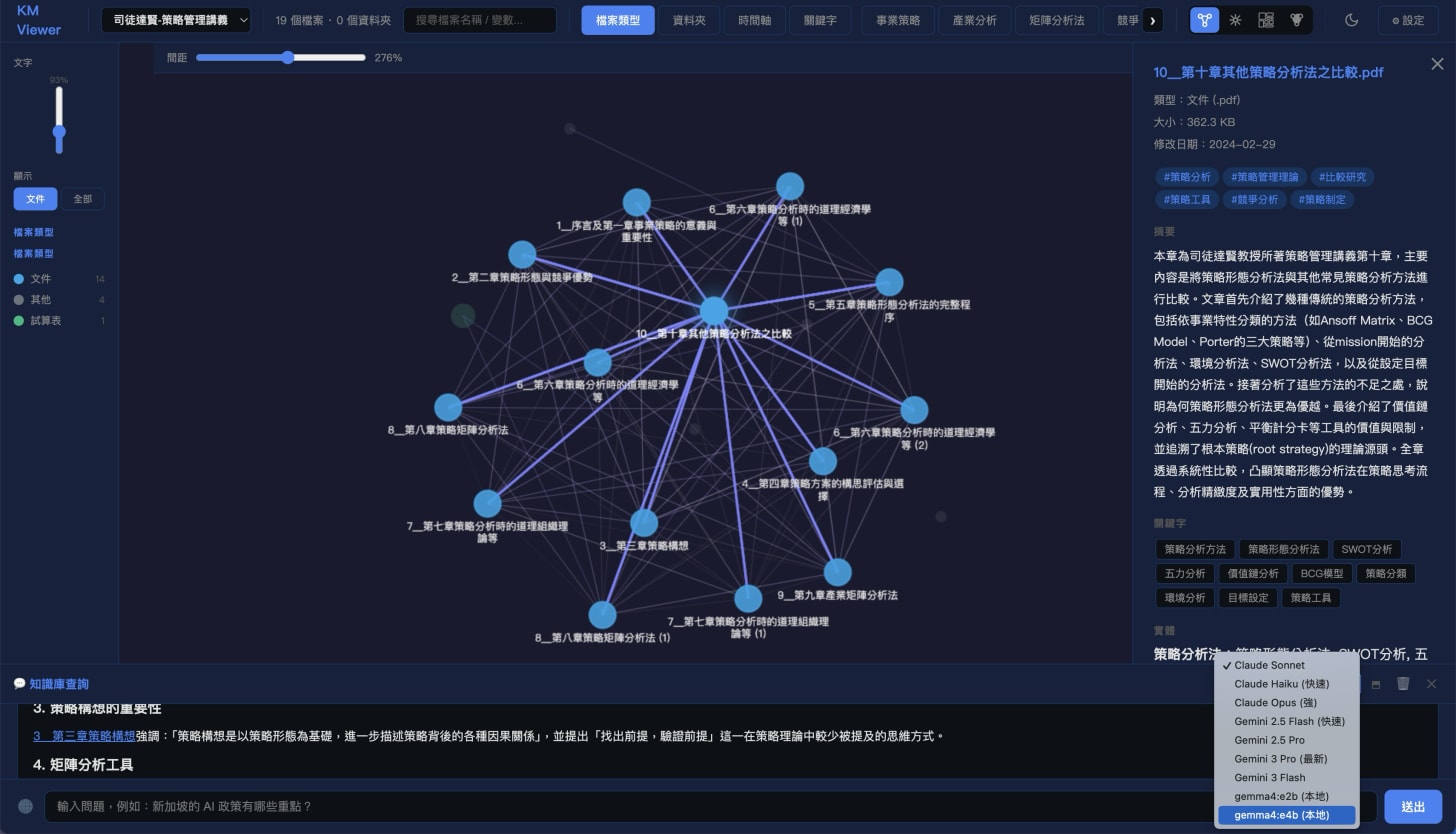This screenshot has height=834, width=1456.
Task: Open the 產業分析 tab
Action: point(975,20)
